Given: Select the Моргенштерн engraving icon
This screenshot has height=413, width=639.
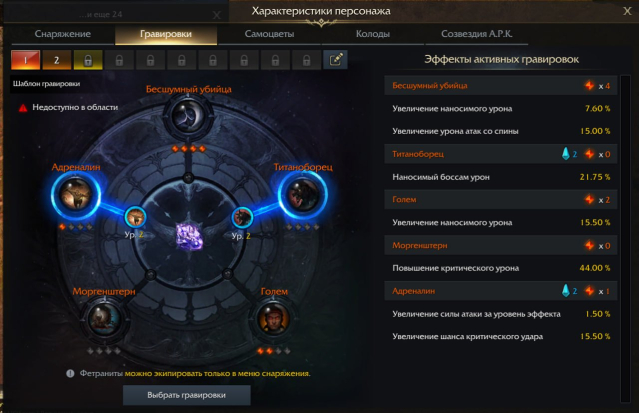Looking at the screenshot, I should [104, 319].
